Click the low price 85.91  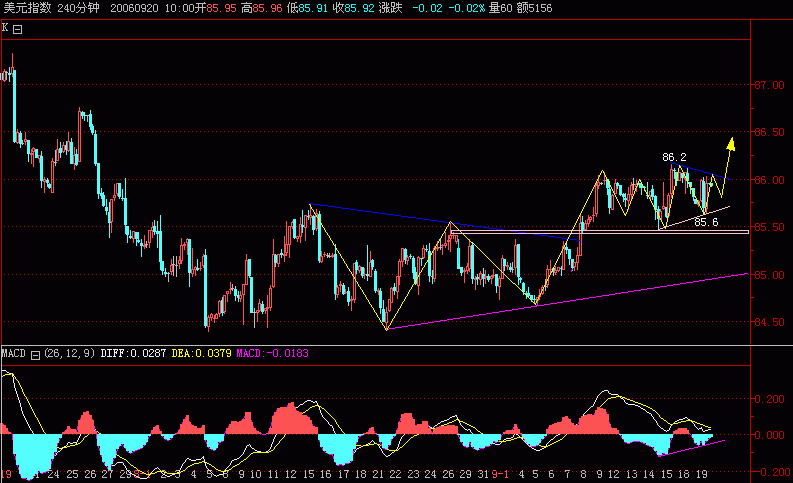[313, 8]
